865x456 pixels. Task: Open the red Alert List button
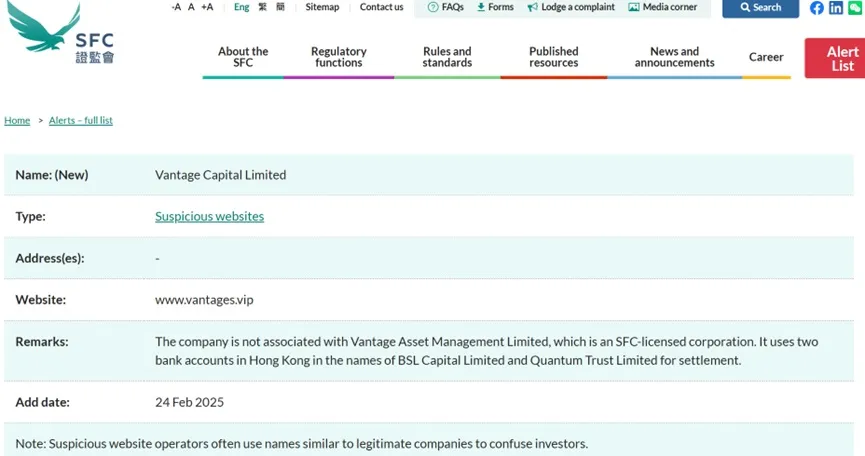835,58
